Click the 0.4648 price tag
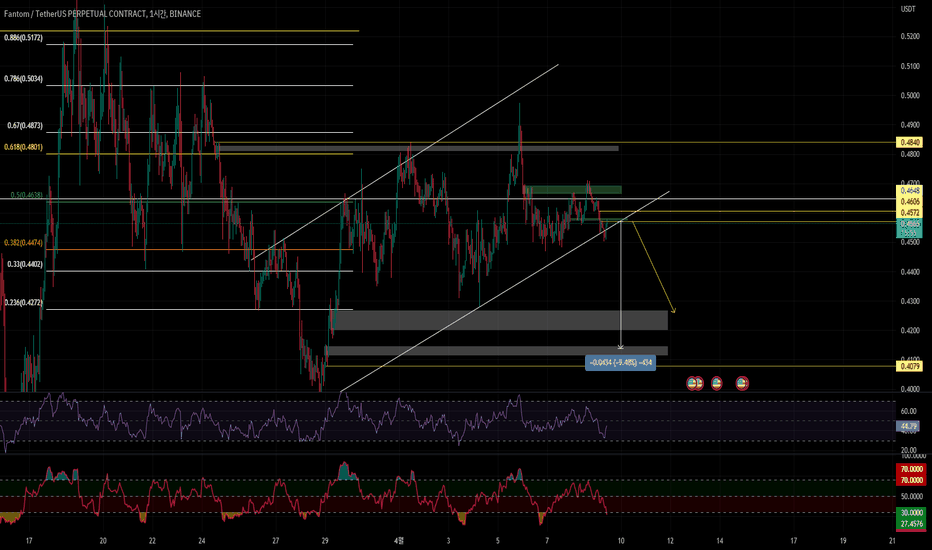The image size is (932, 550). (x=909, y=190)
